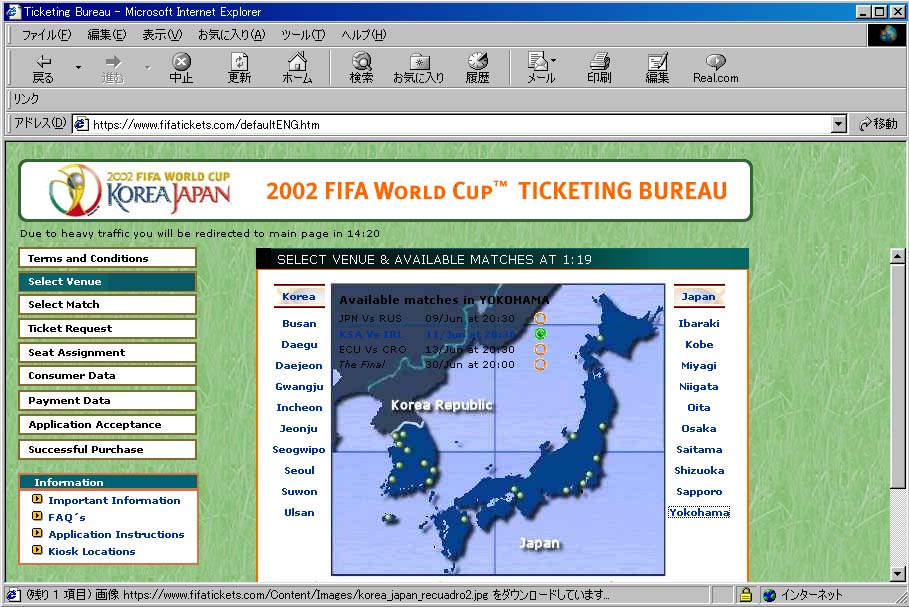Open the お気に入り(A) menu
Image resolution: width=909 pixels, height=607 pixels.
[x=231, y=35]
